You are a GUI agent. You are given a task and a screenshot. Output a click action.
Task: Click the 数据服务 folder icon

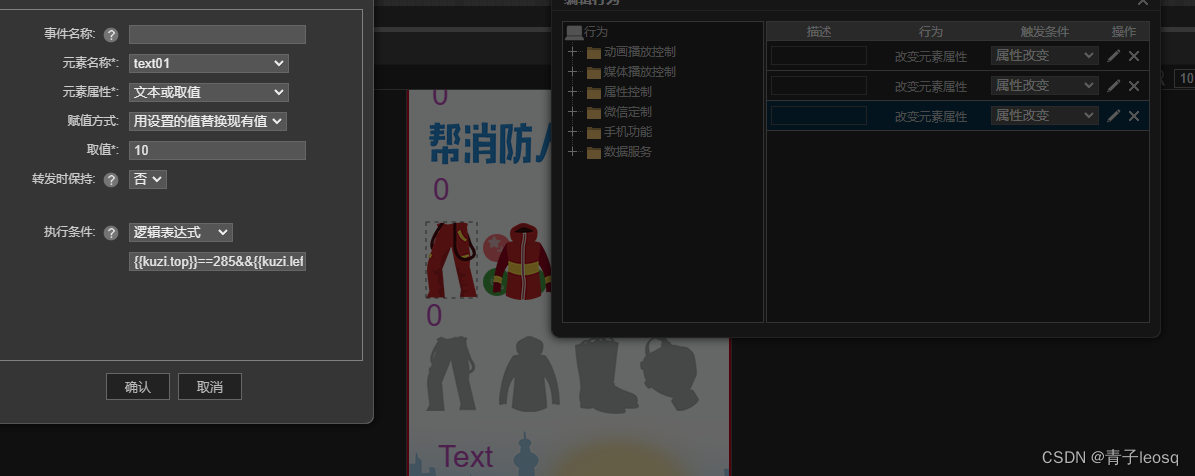tap(594, 152)
